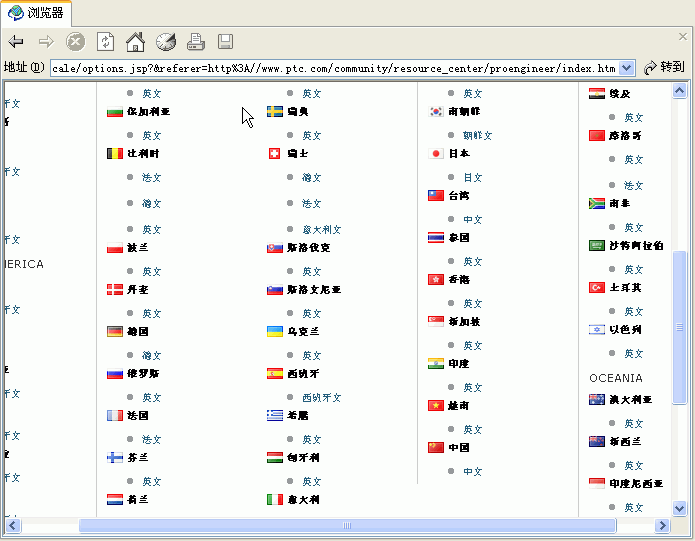Click the horizontal scrollbar thumb
The height and width of the screenshot is (541, 695).
[348, 526]
